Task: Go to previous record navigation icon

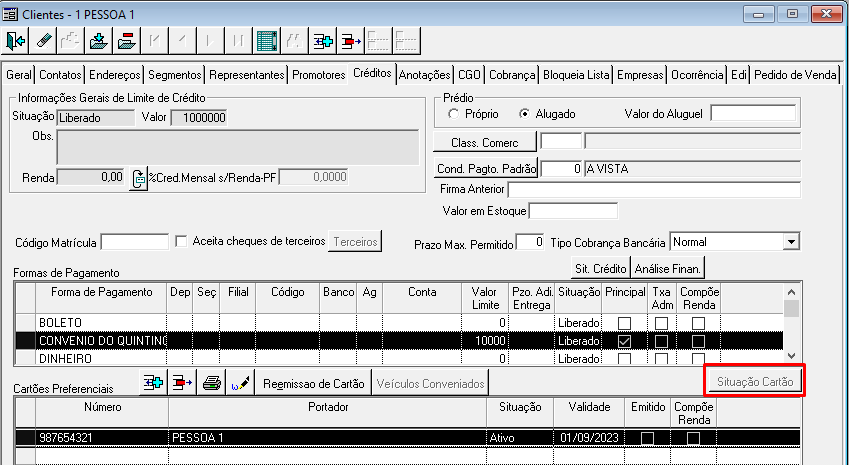Action: click(x=182, y=41)
